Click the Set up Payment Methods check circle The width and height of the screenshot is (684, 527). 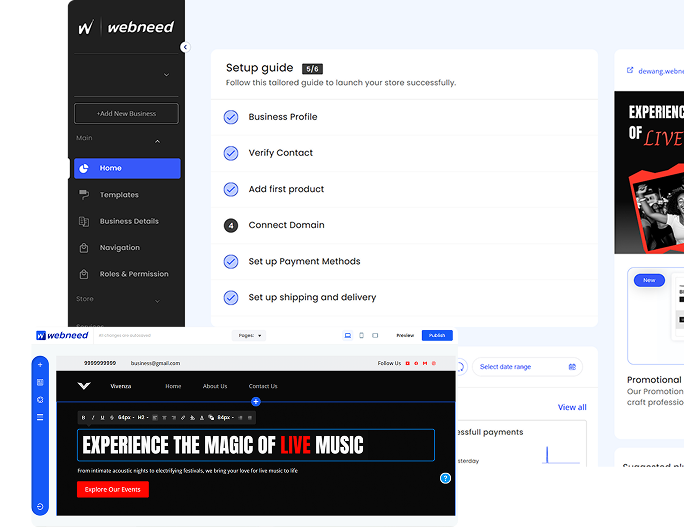coord(231,261)
